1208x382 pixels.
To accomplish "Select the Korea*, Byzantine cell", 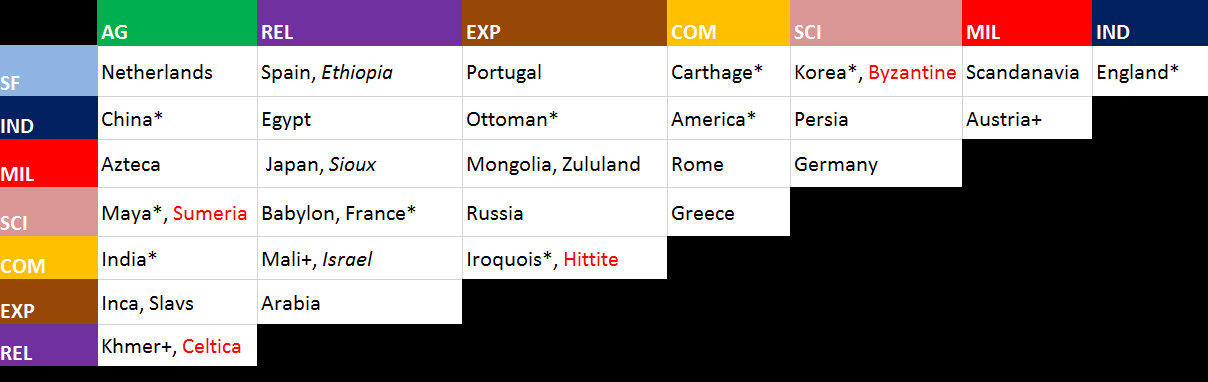I will 876,72.
